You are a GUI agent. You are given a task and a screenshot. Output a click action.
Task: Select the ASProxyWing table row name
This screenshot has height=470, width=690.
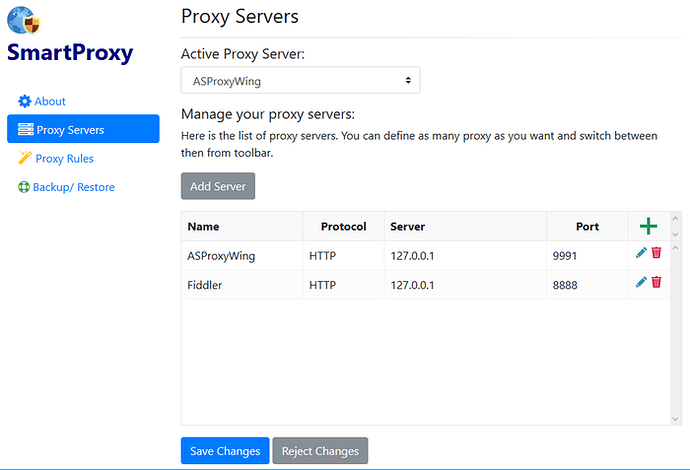(x=221, y=255)
